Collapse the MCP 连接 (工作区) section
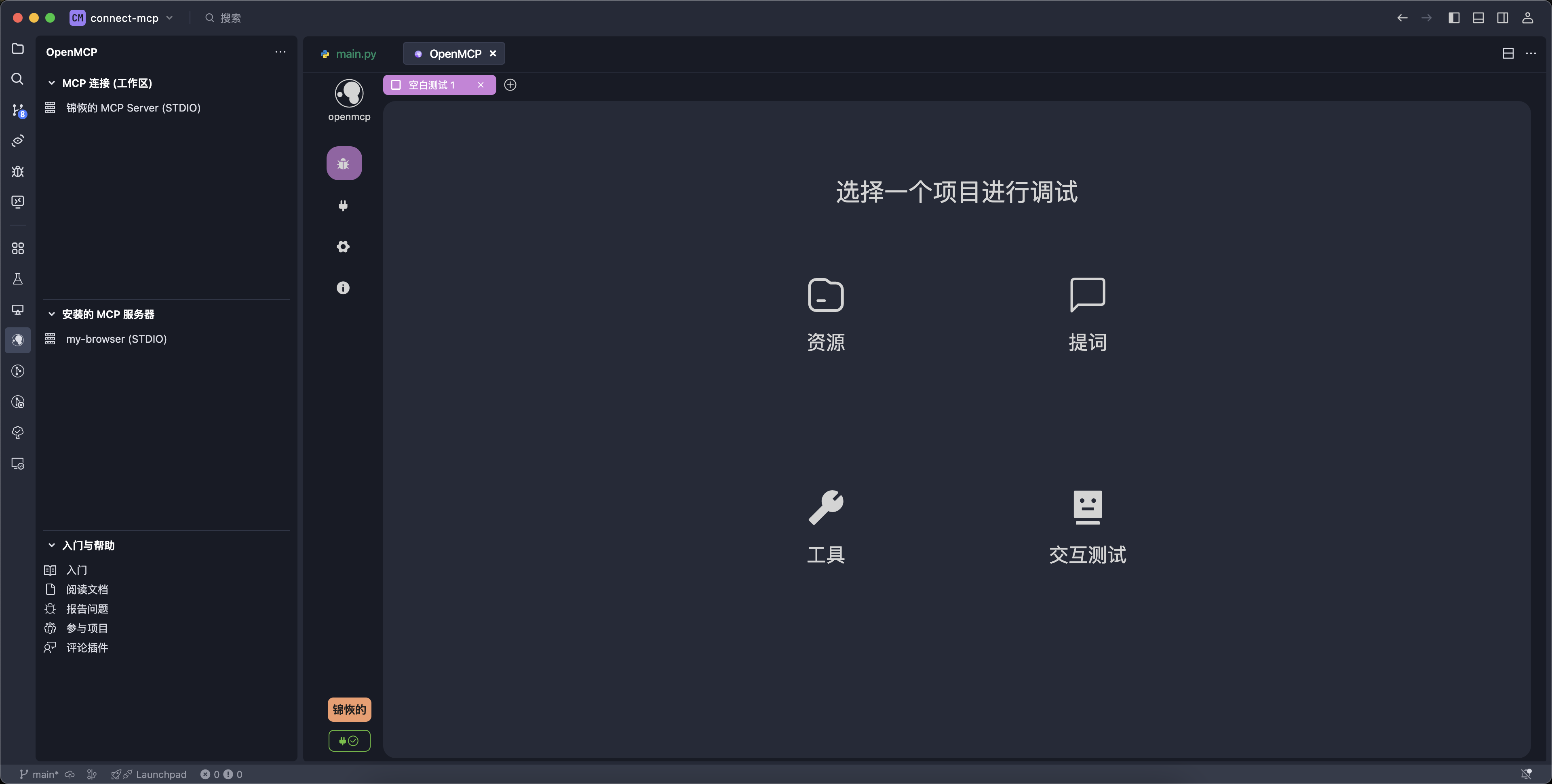This screenshot has height=784, width=1552. [x=51, y=83]
